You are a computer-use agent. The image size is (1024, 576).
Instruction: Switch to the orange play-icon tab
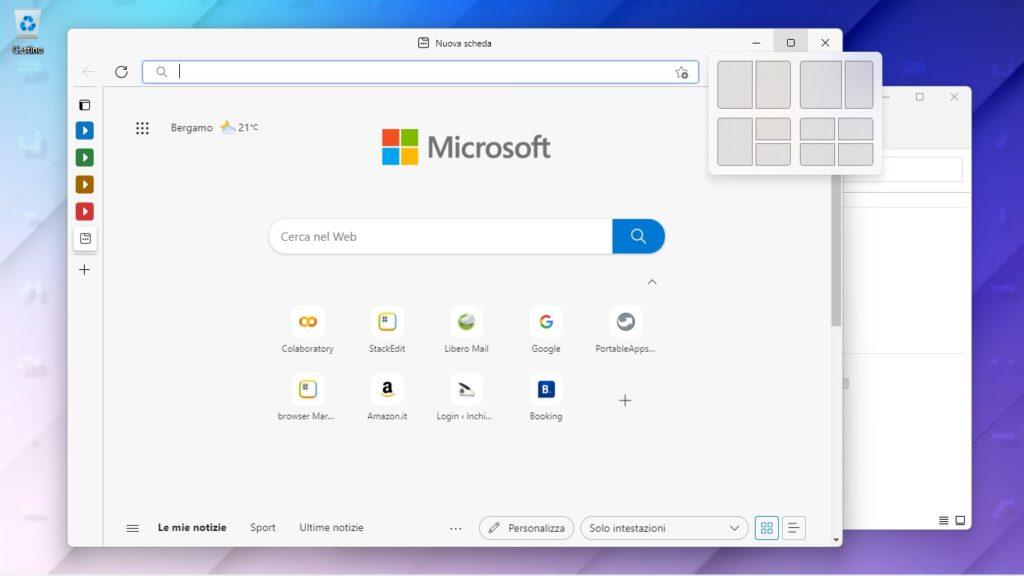(85, 185)
